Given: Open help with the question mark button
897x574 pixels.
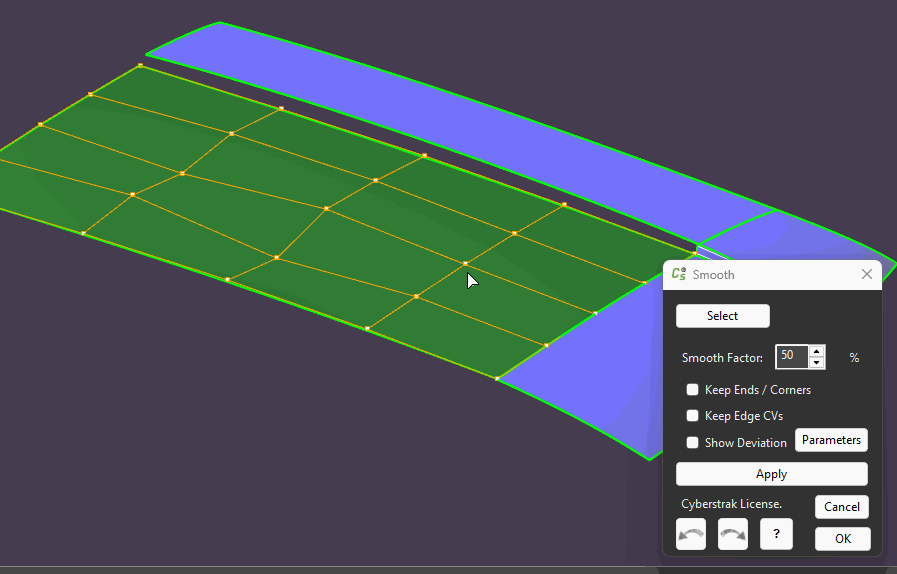Looking at the screenshot, I should 776,535.
